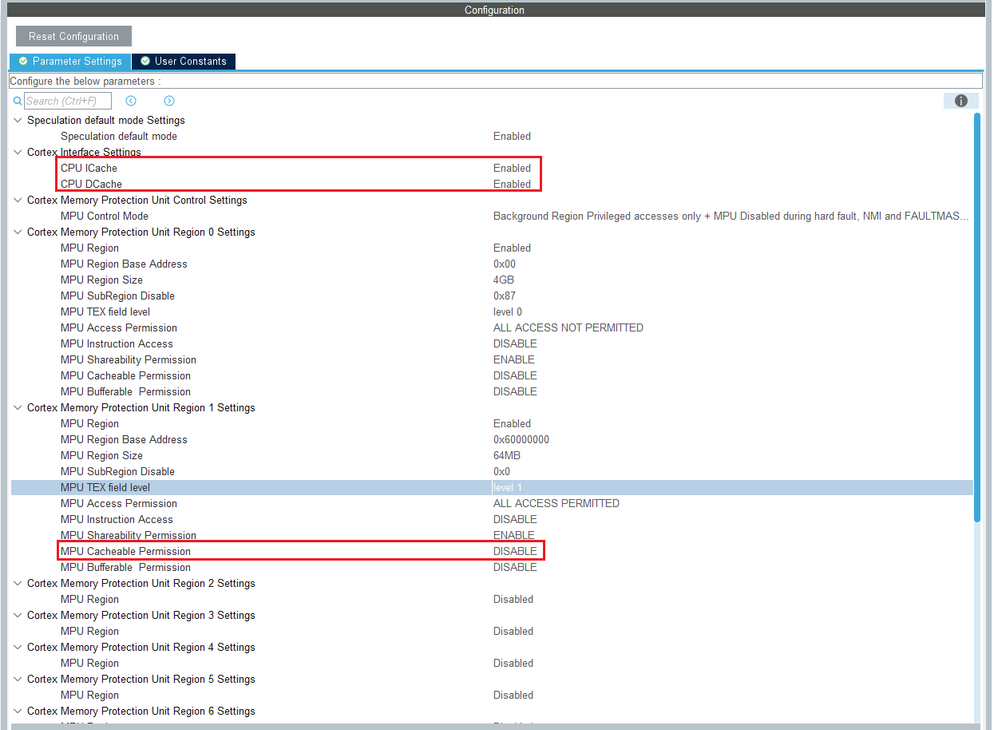Viewport: 998px width, 730px height.
Task: Go to previous search result arrow
Action: 131,101
